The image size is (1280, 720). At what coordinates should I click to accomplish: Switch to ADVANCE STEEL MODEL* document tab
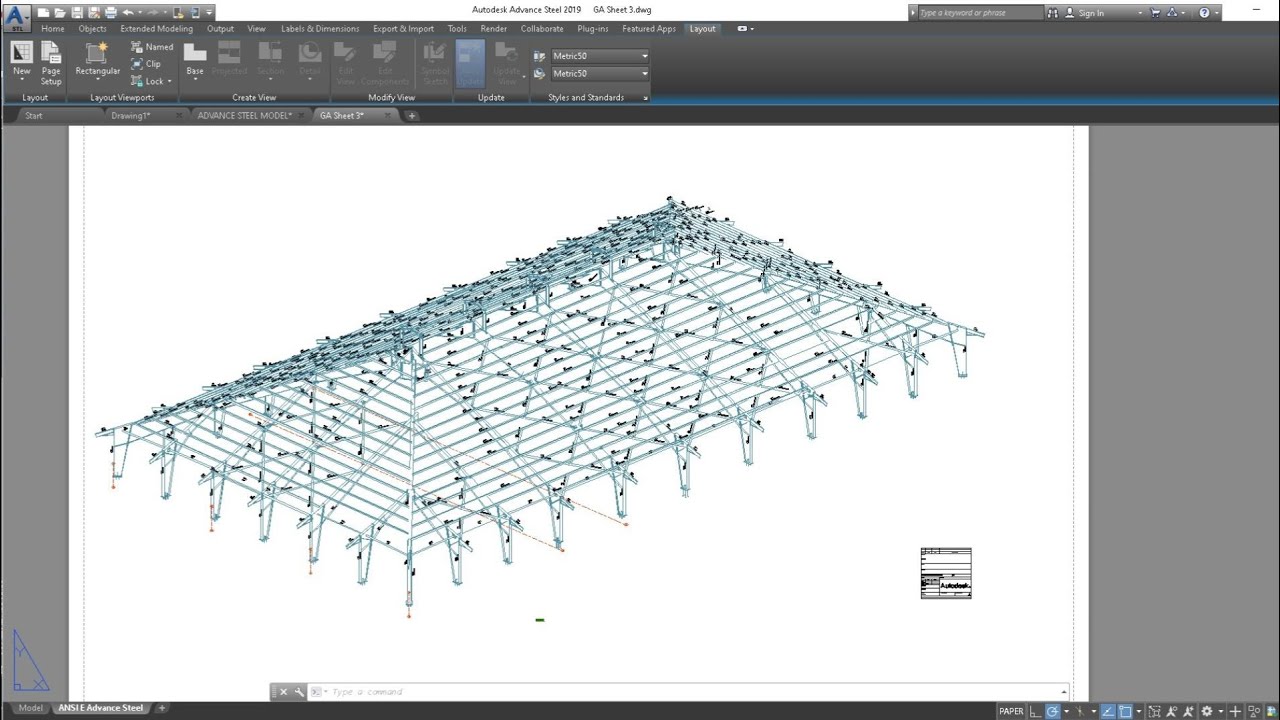pos(244,116)
